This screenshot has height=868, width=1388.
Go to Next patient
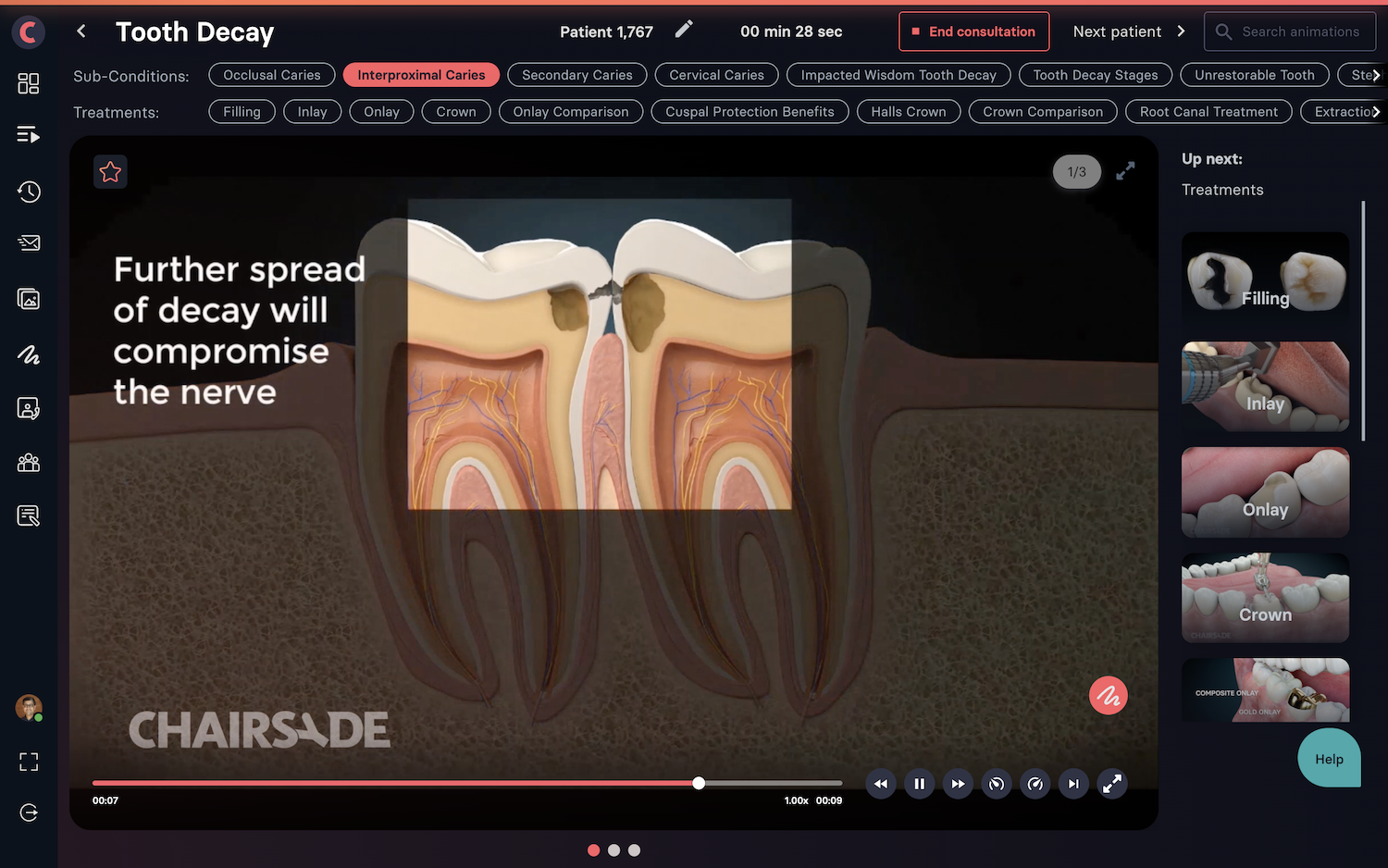(x=1128, y=31)
